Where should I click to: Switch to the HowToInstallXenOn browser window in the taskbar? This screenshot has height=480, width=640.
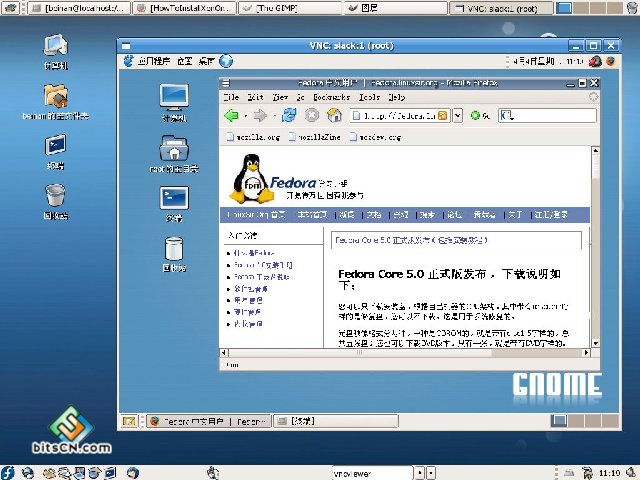(x=184, y=8)
